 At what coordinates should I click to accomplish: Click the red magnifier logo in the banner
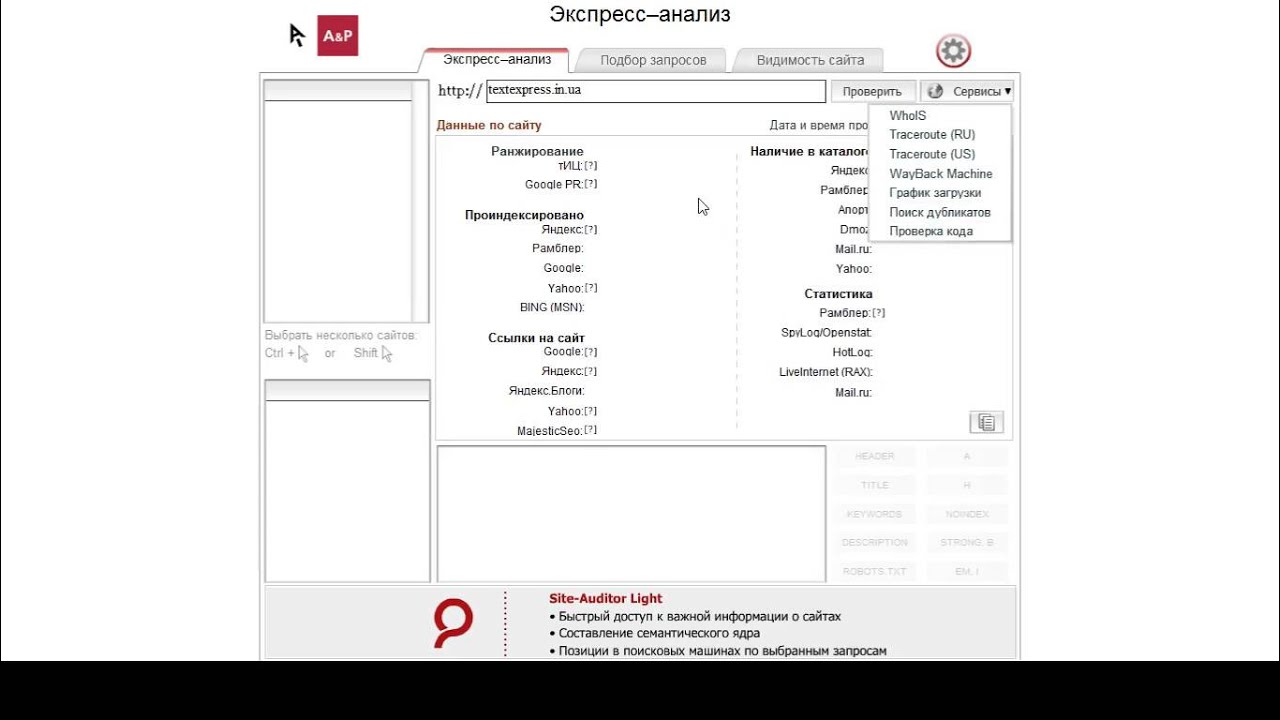(453, 624)
